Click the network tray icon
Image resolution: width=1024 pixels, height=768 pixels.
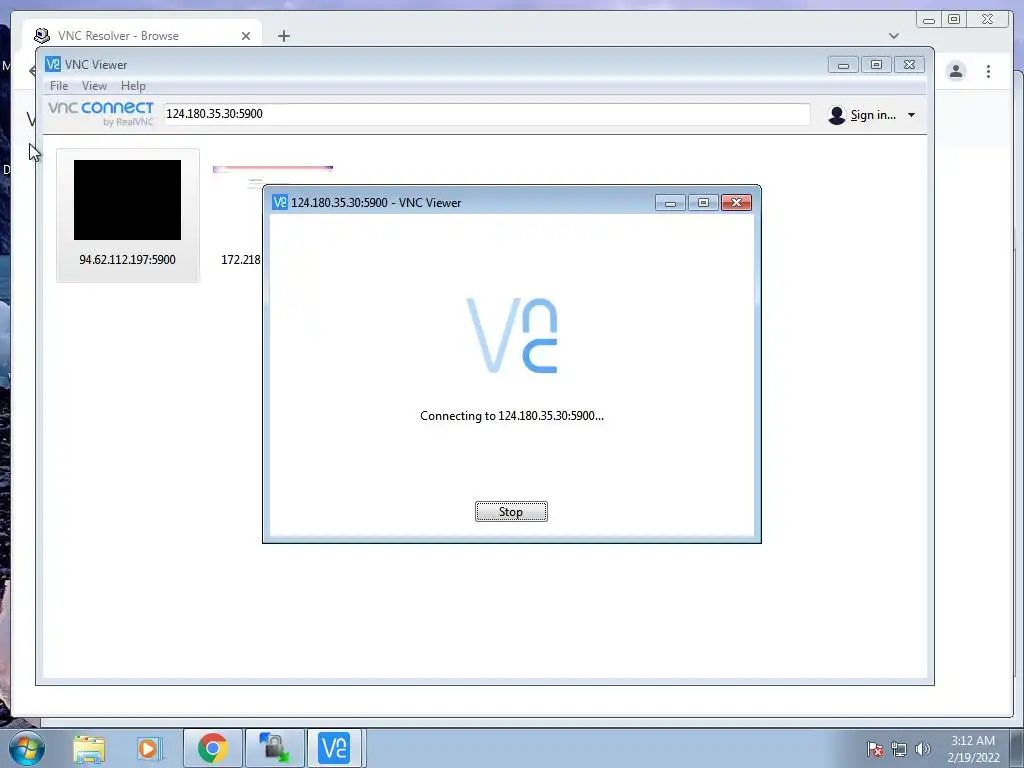[899, 749]
